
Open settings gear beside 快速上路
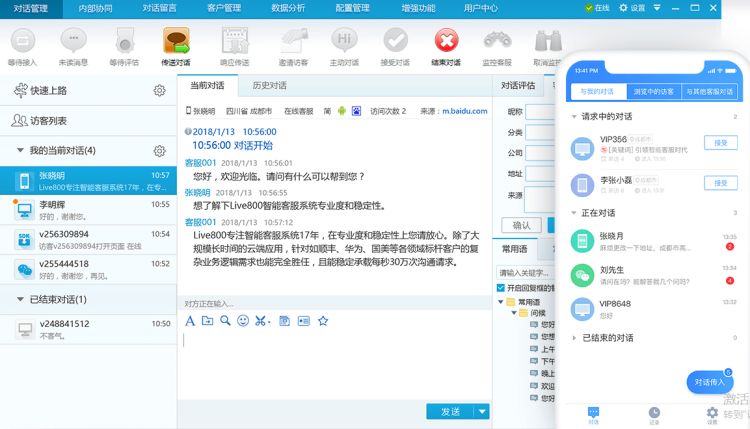[x=159, y=90]
